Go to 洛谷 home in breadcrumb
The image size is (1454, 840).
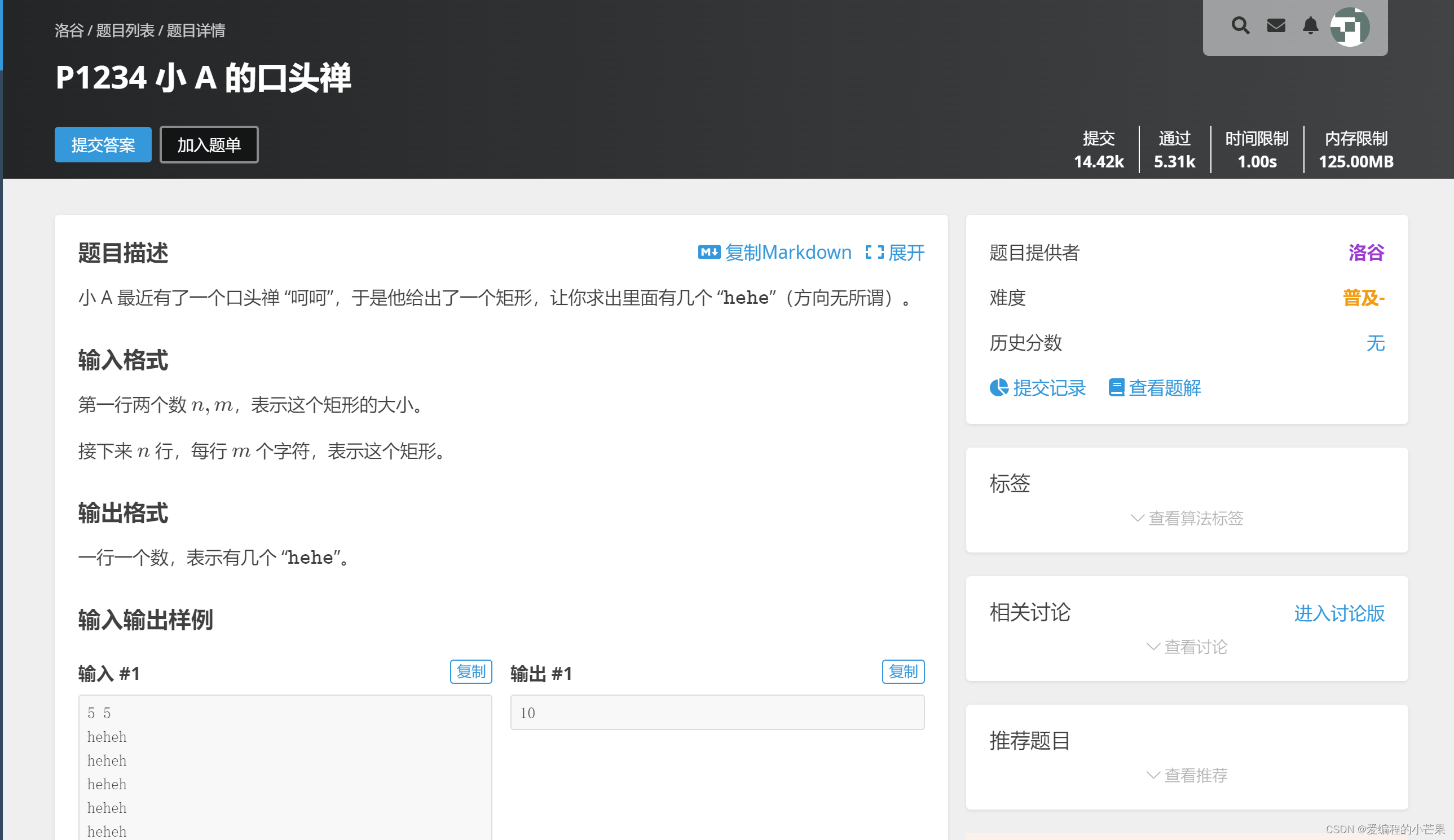[69, 30]
